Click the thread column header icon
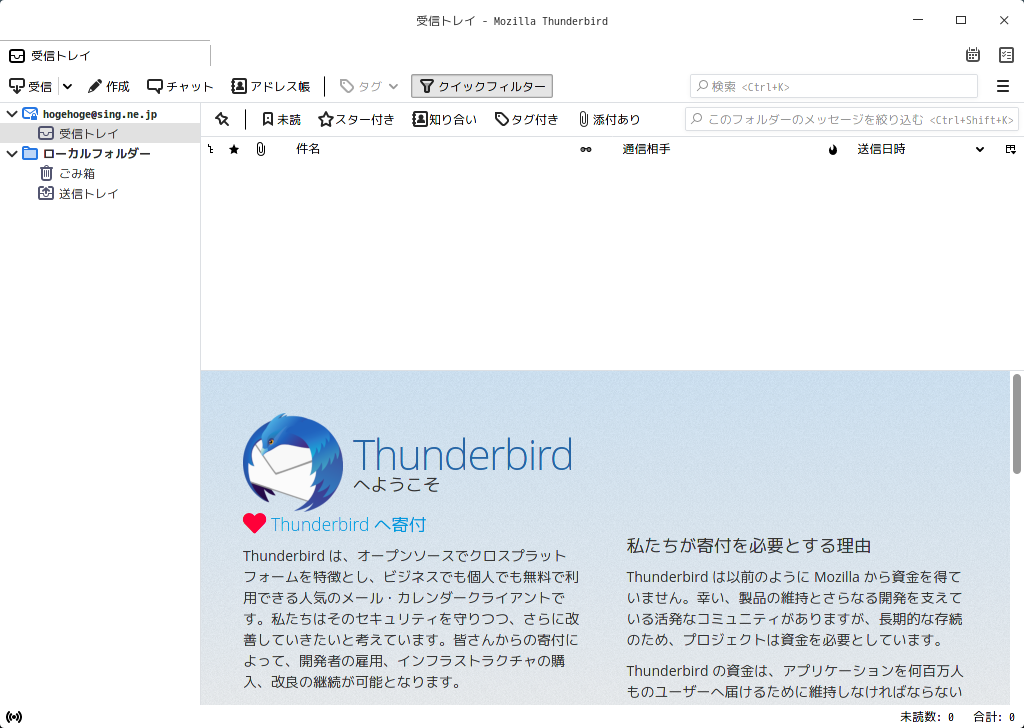The width and height of the screenshot is (1024, 728). (211, 150)
